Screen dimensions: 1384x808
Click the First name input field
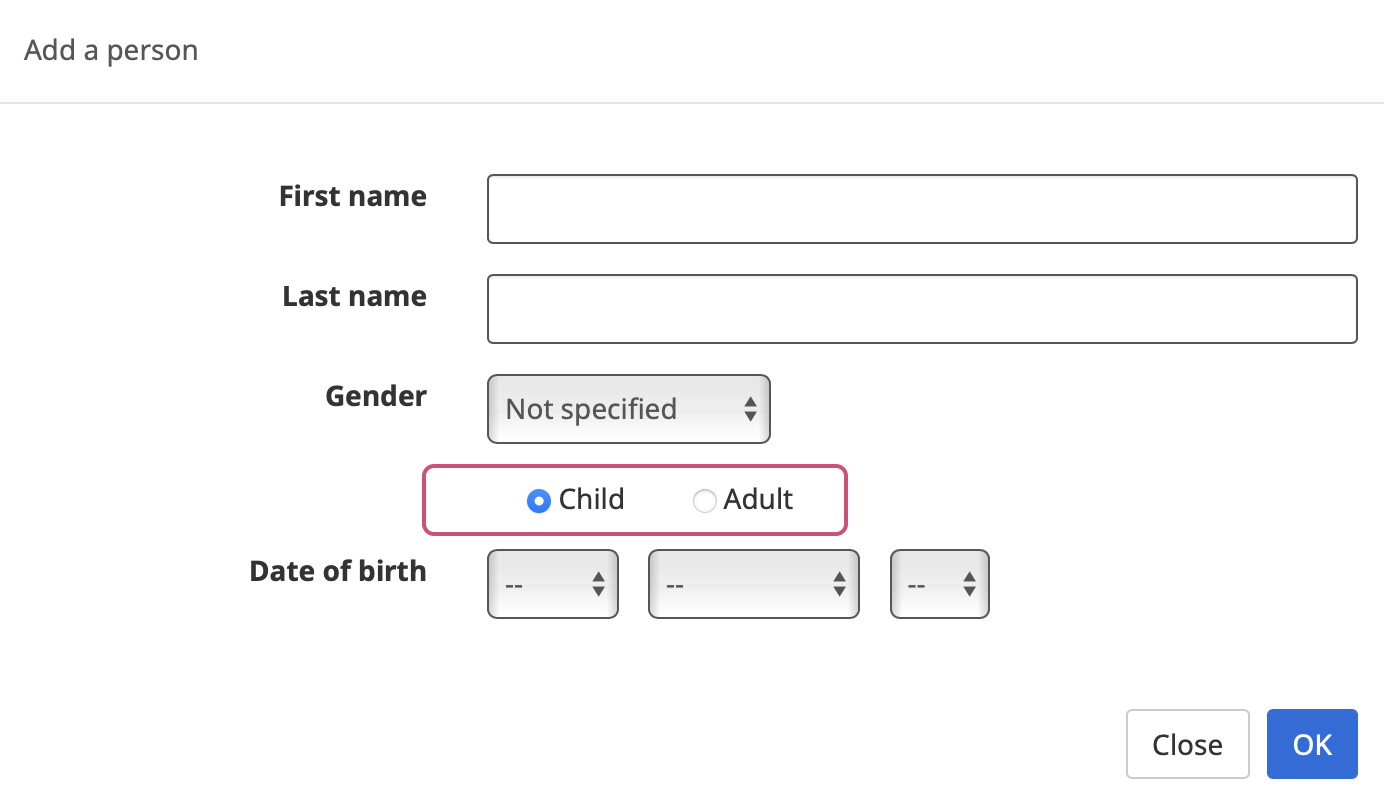point(921,209)
